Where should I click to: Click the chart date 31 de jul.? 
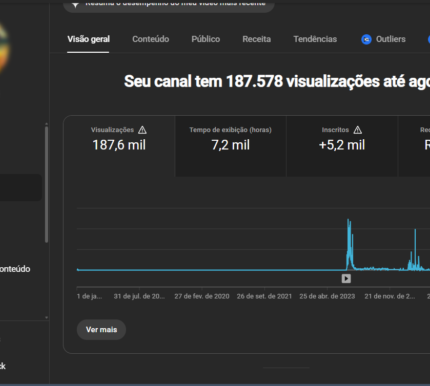pos(139,296)
